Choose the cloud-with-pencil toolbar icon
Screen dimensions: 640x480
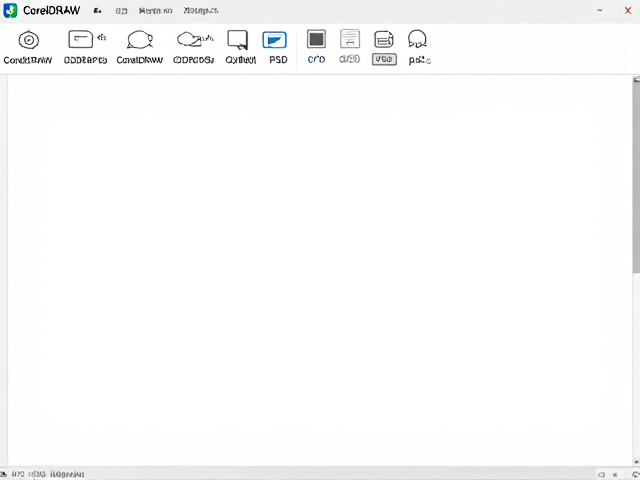(x=195, y=39)
